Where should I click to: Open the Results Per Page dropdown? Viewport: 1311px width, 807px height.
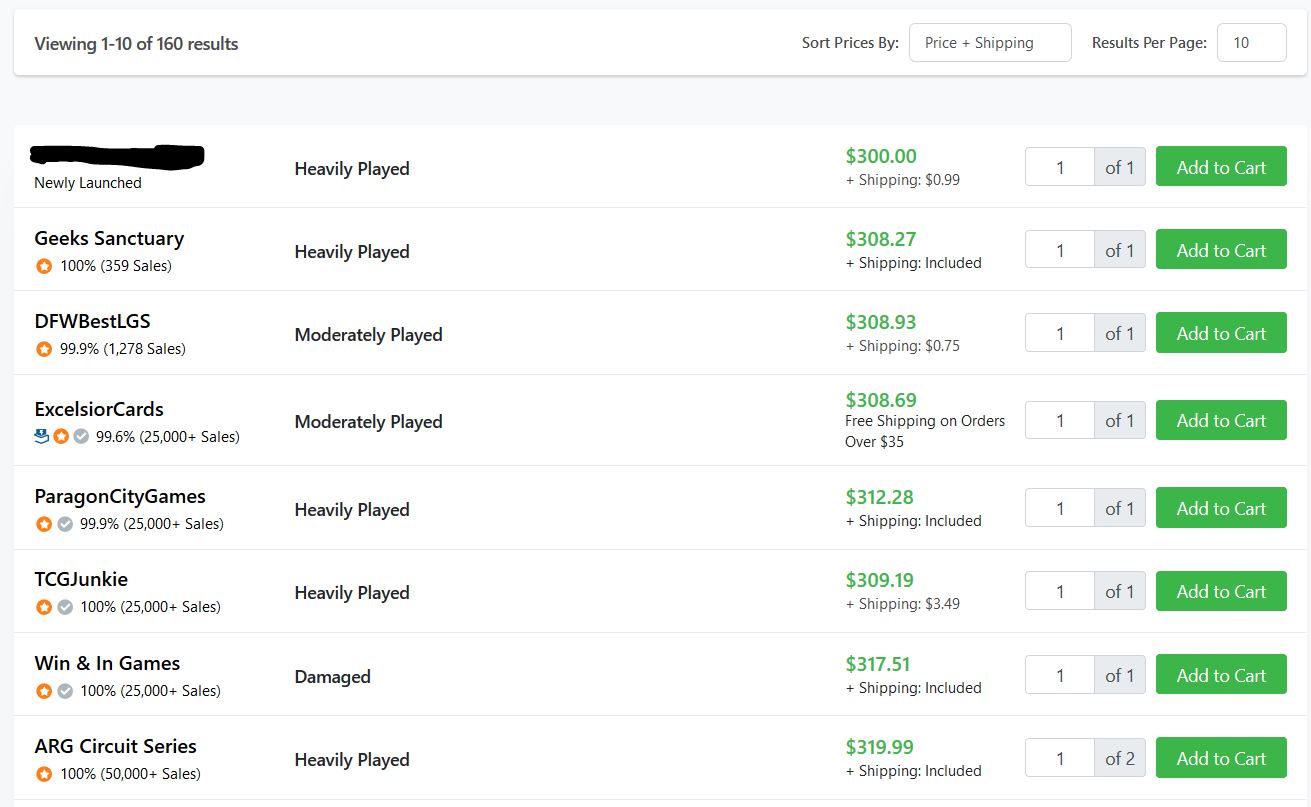click(1250, 43)
